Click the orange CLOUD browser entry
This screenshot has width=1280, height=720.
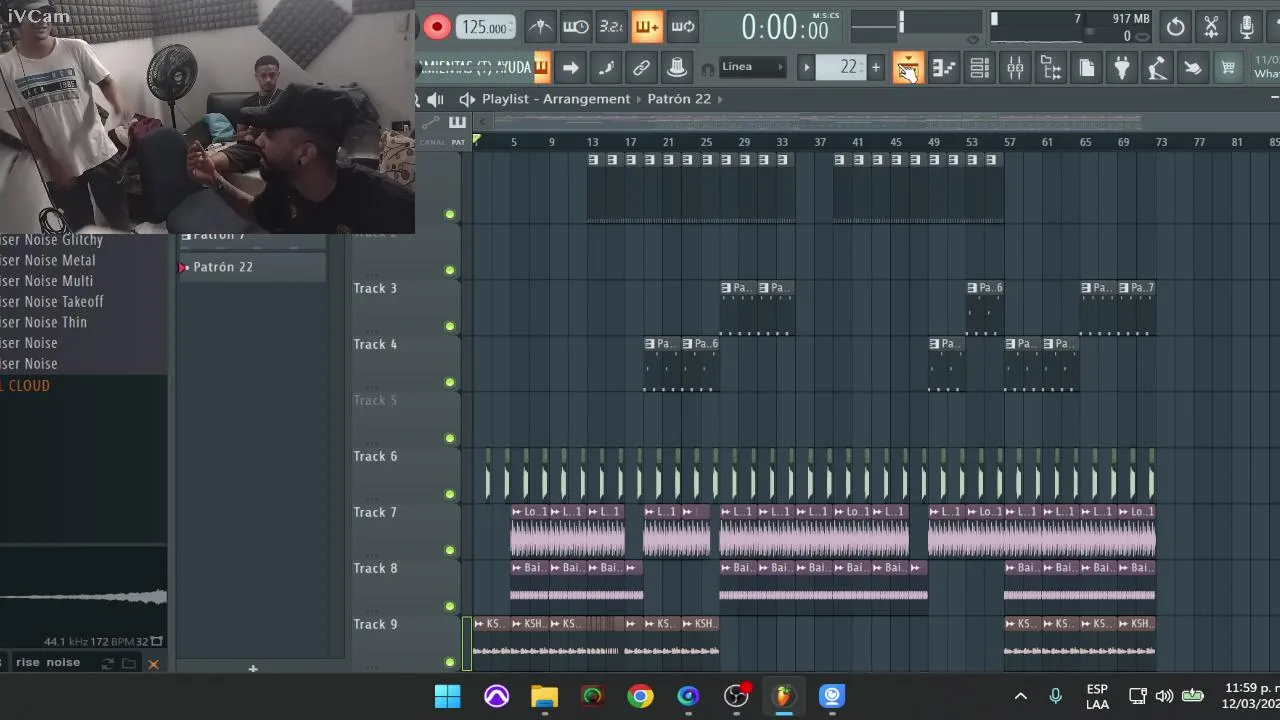(x=27, y=385)
